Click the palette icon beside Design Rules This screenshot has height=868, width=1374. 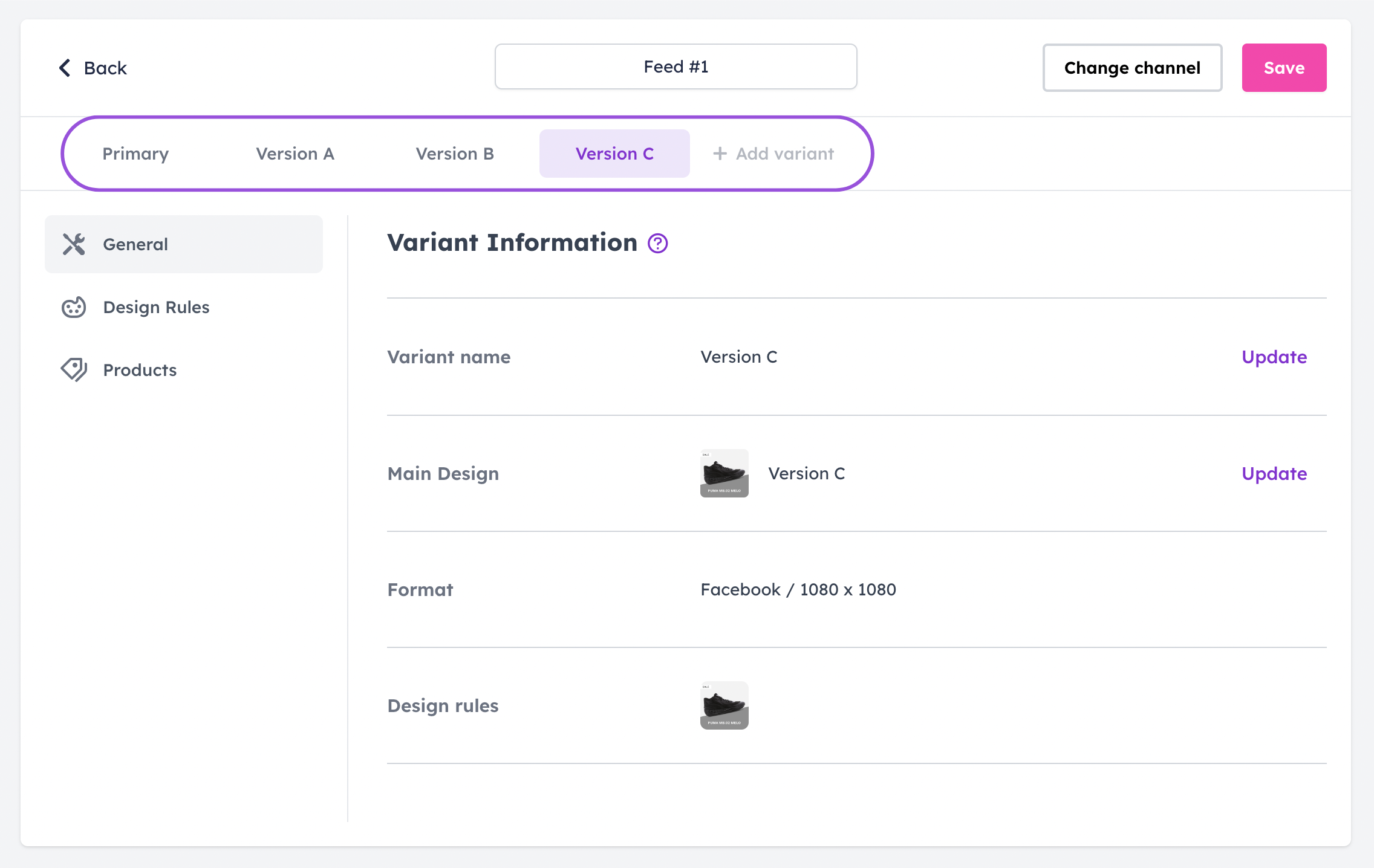coord(73,308)
